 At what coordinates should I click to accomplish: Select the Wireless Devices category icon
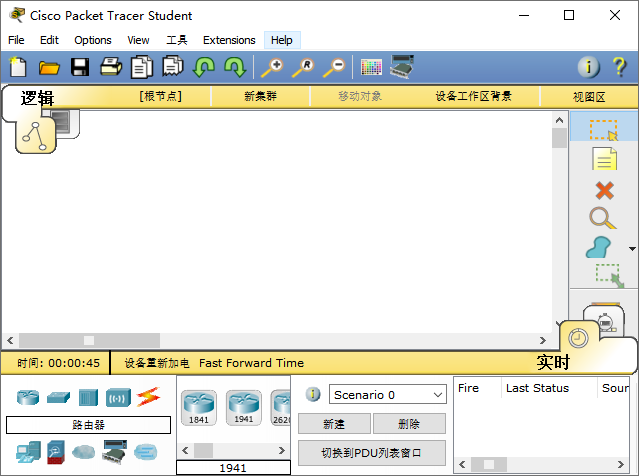[118, 397]
